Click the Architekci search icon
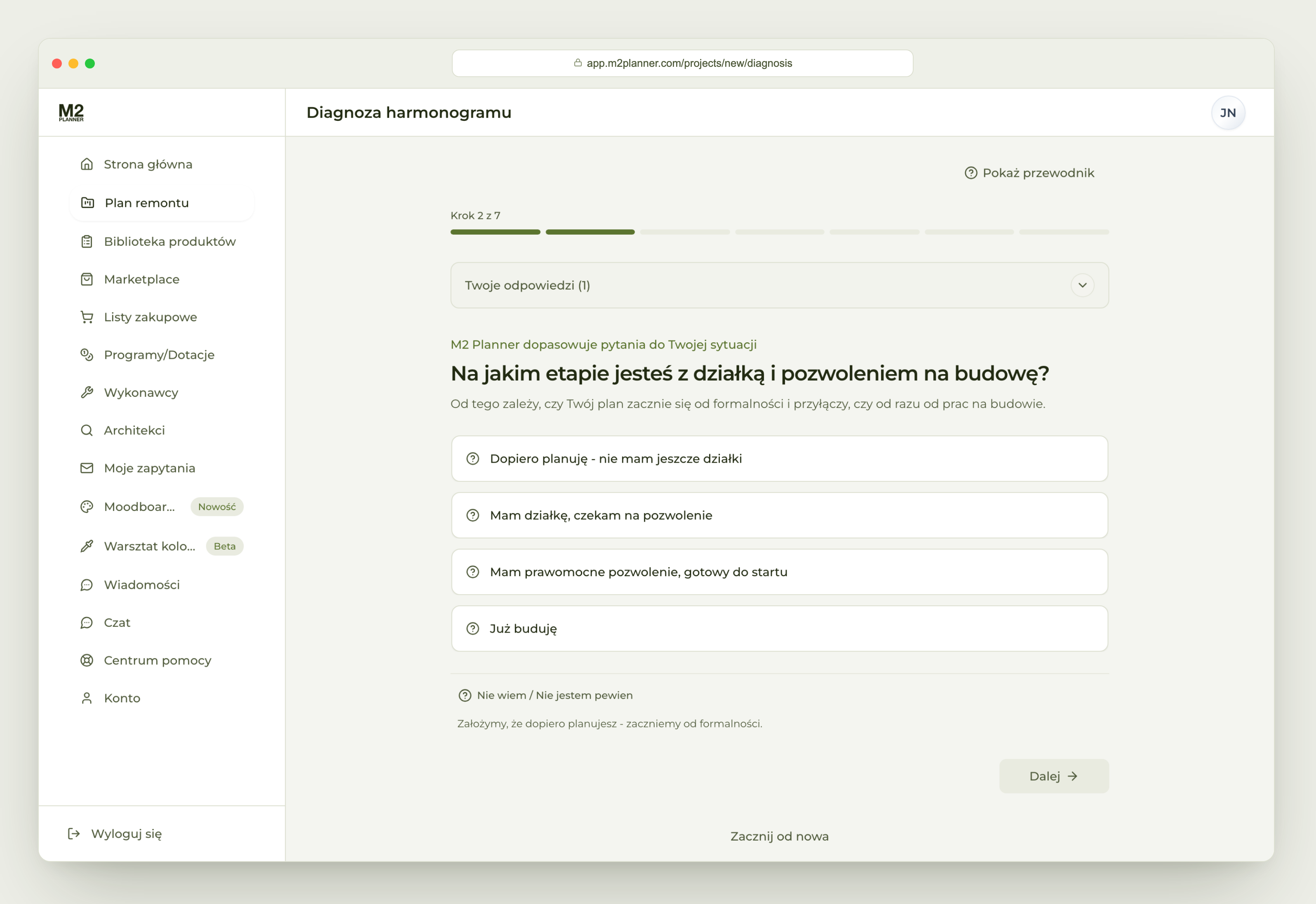Viewport: 1316px width, 904px height. [87, 431]
